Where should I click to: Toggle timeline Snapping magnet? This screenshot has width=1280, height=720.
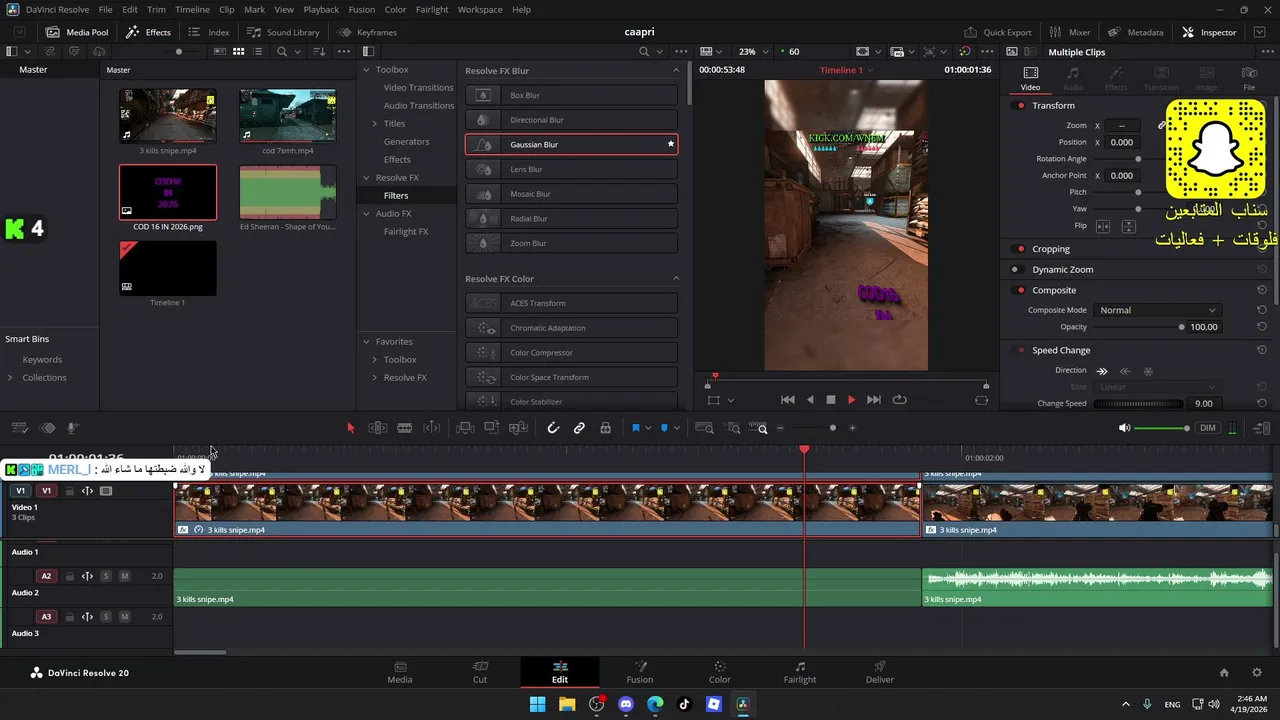(x=553, y=428)
